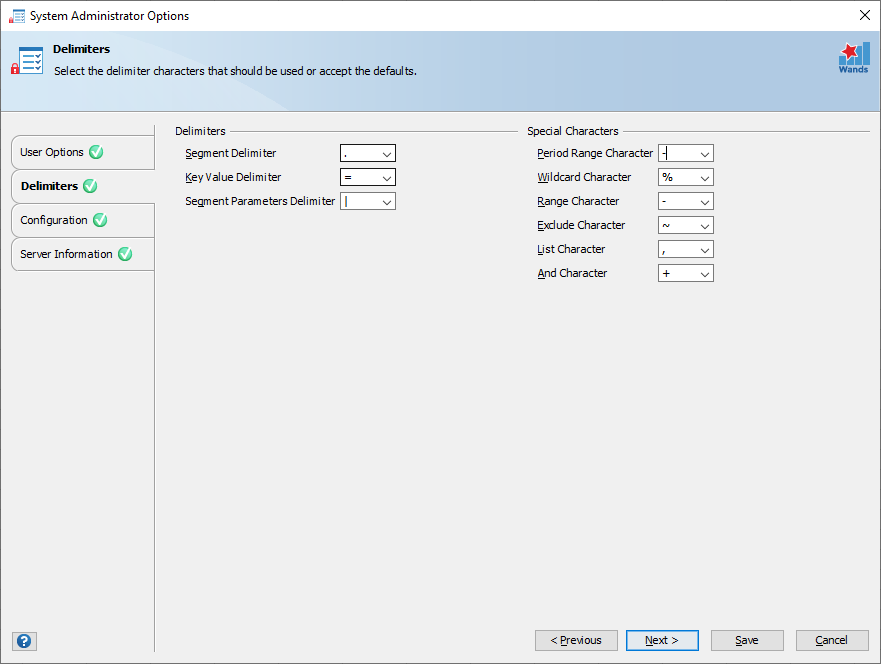
Task: Expand the Segment Parameters Delimiter dropdown arrow
Action: tap(387, 202)
